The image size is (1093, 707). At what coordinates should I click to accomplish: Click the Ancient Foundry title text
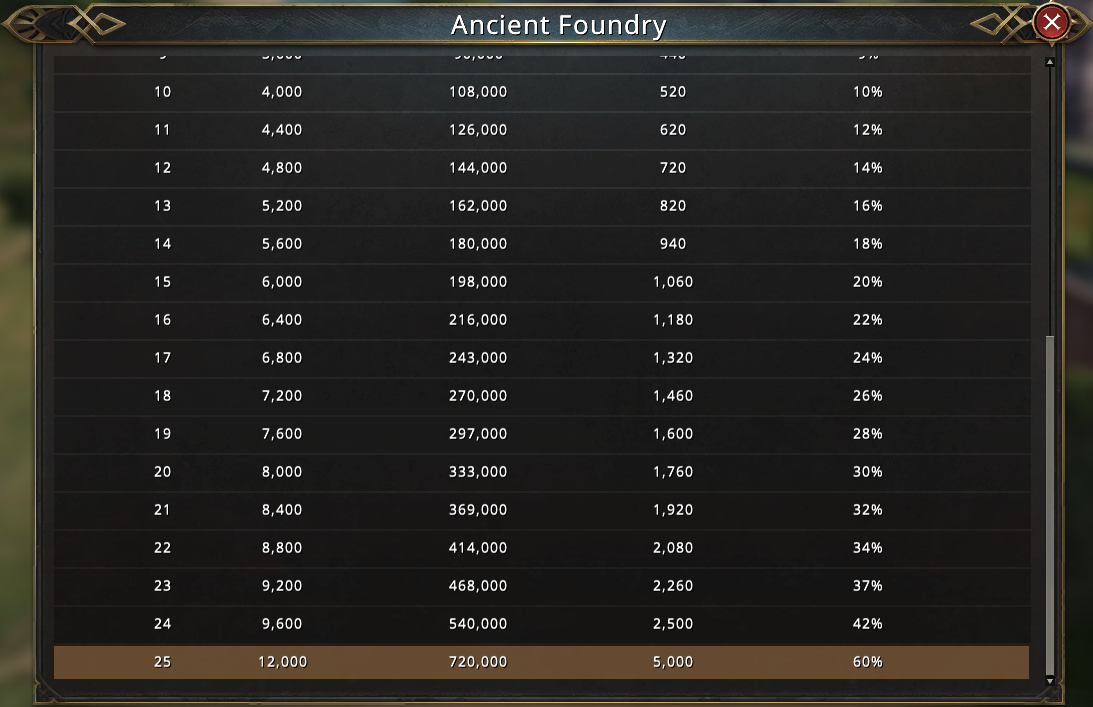click(x=558, y=25)
